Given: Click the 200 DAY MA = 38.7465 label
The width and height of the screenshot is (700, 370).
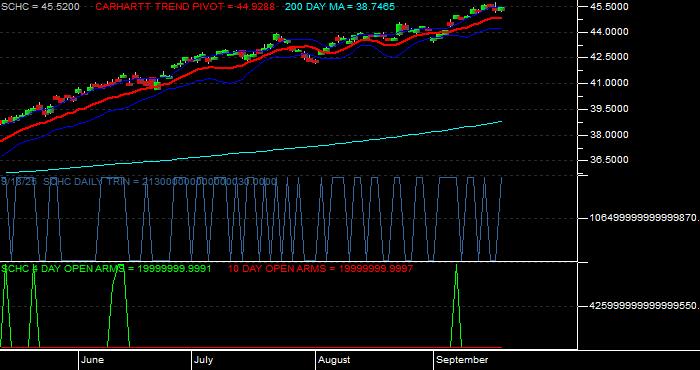Looking at the screenshot, I should (x=340, y=7).
